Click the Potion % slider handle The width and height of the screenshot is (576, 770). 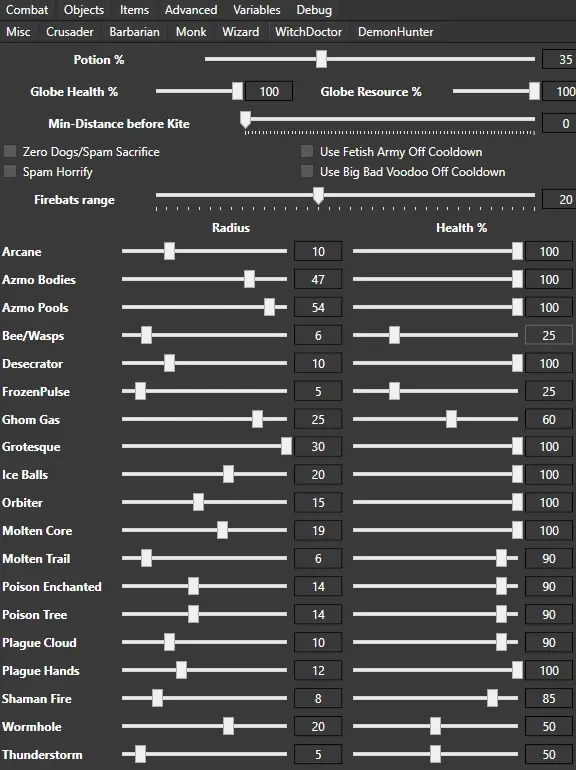(x=321, y=59)
